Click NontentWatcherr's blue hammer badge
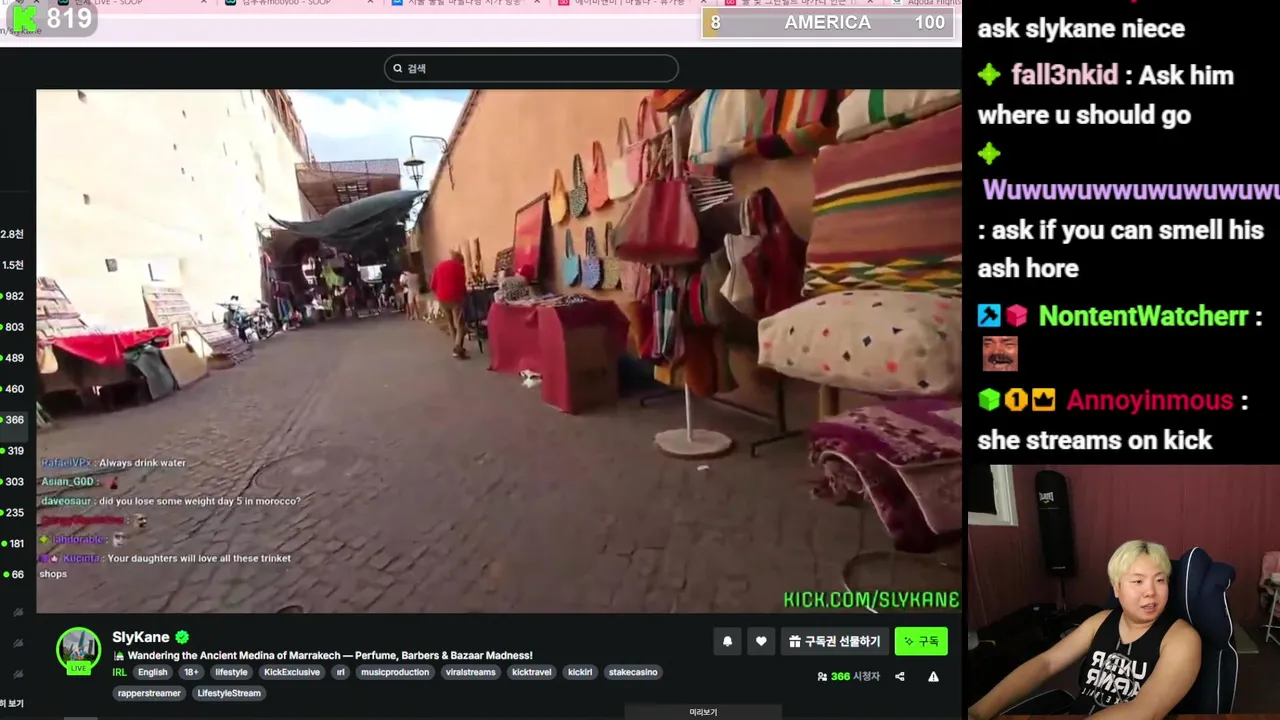Viewport: 1280px width, 720px height. 989,316
